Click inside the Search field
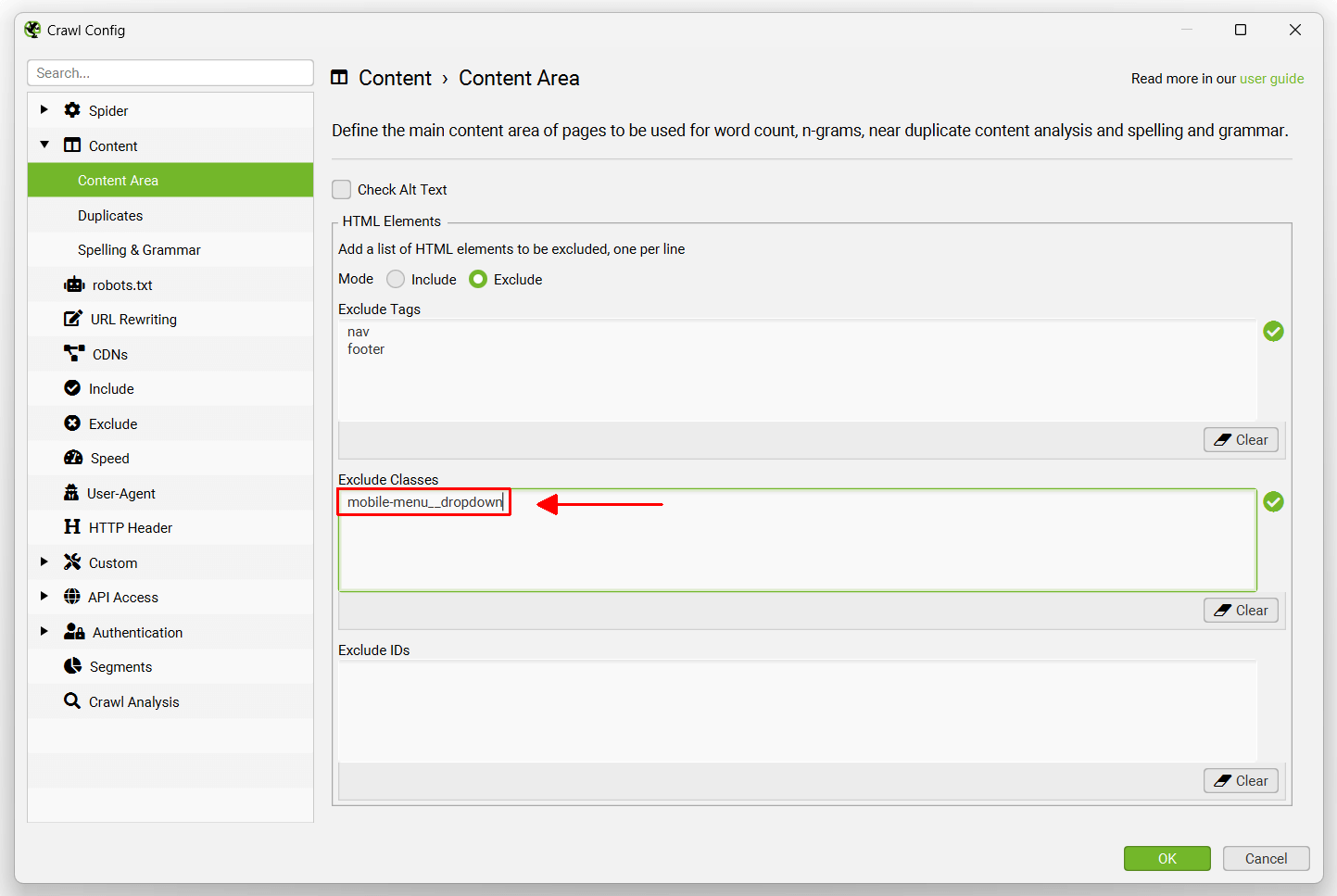Screen dimensions: 1337x896 (x=170, y=72)
